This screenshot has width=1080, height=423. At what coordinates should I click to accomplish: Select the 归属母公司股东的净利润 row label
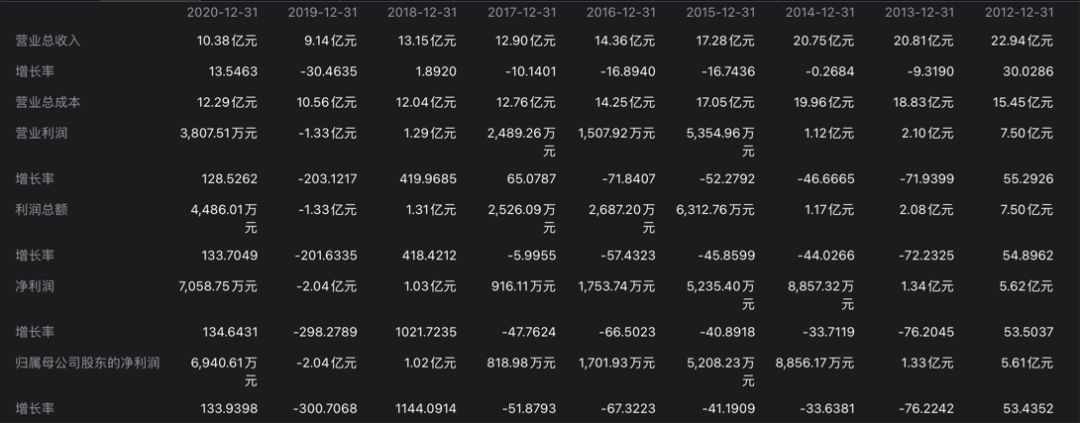[x=87, y=362]
